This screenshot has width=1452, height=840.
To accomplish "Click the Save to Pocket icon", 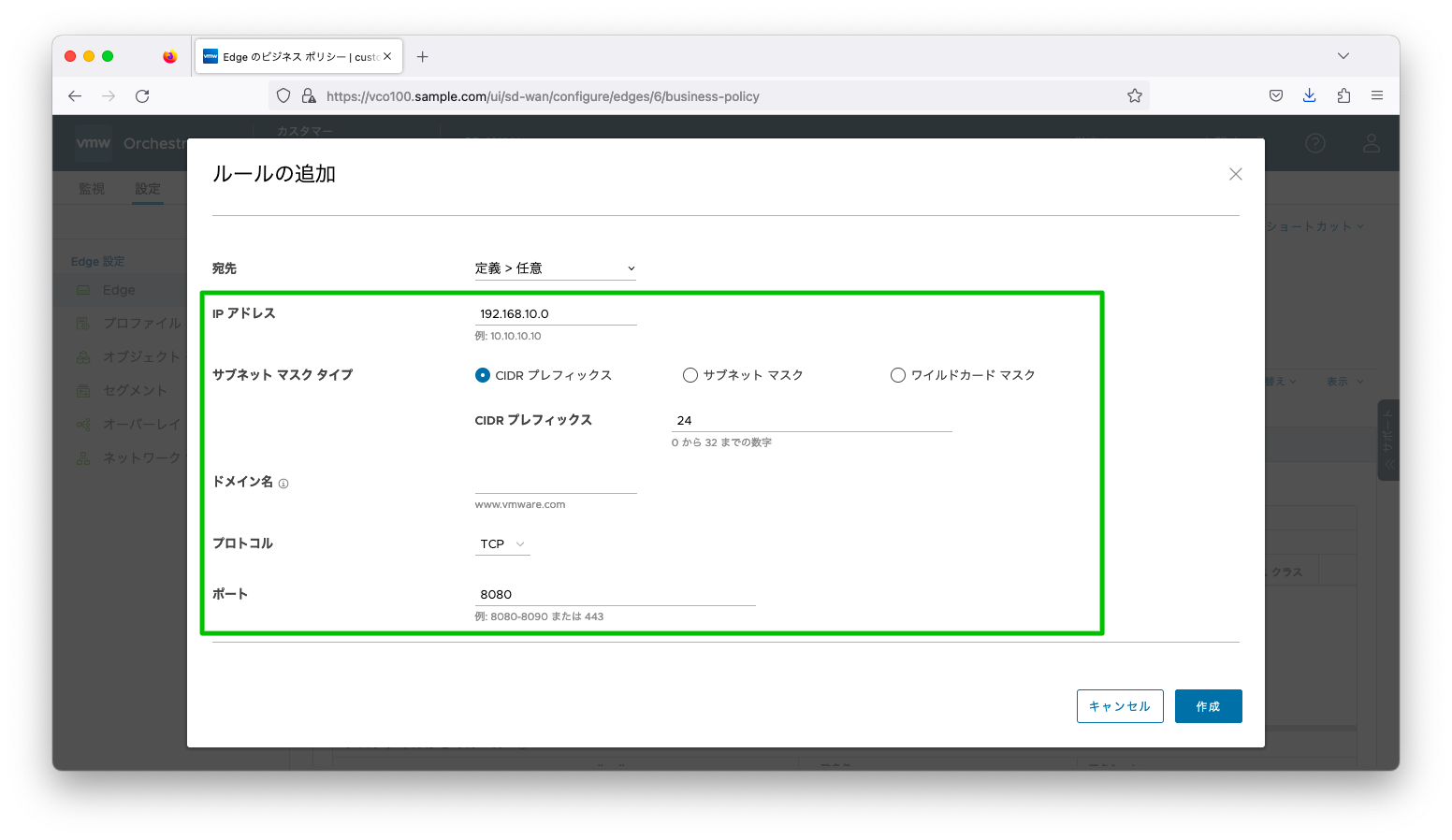I will [x=1275, y=95].
